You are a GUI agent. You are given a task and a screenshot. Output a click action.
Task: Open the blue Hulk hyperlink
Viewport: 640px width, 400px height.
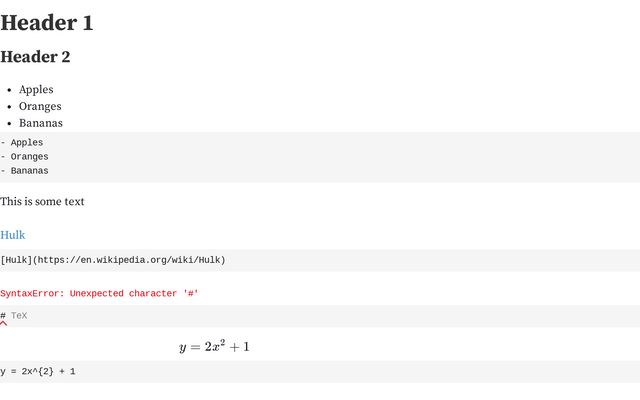click(13, 235)
